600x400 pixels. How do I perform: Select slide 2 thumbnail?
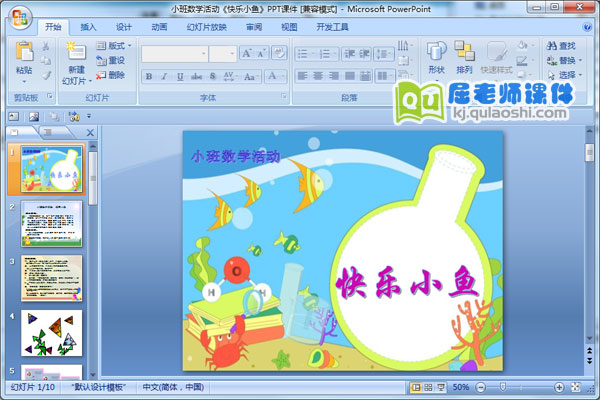pyautogui.click(x=52, y=224)
